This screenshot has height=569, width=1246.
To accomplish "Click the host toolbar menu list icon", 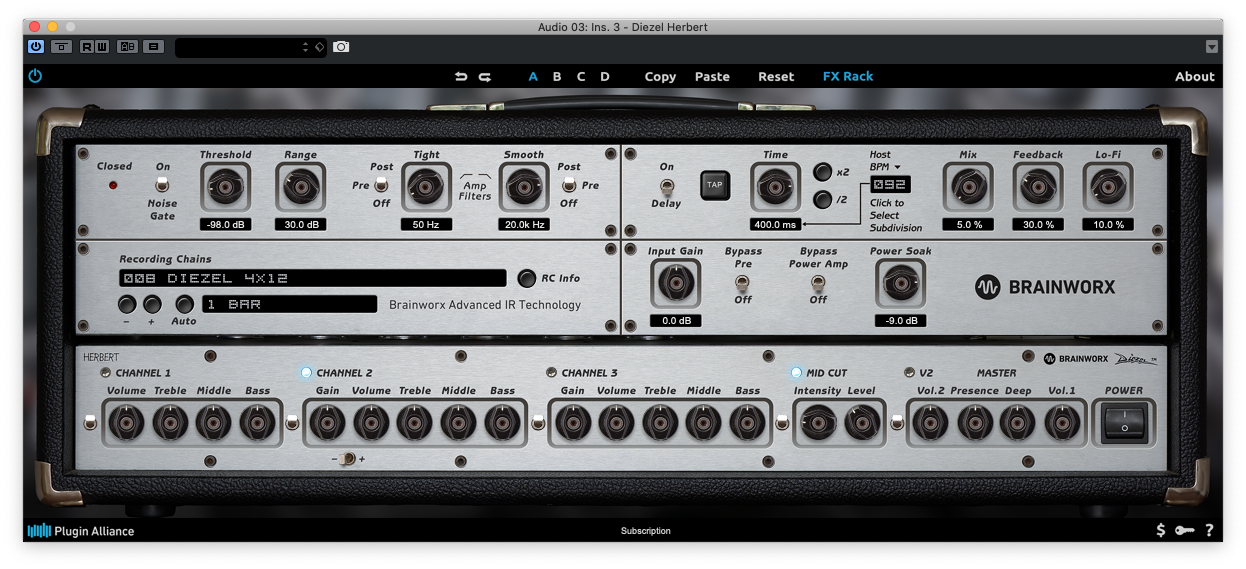I will tap(153, 46).
